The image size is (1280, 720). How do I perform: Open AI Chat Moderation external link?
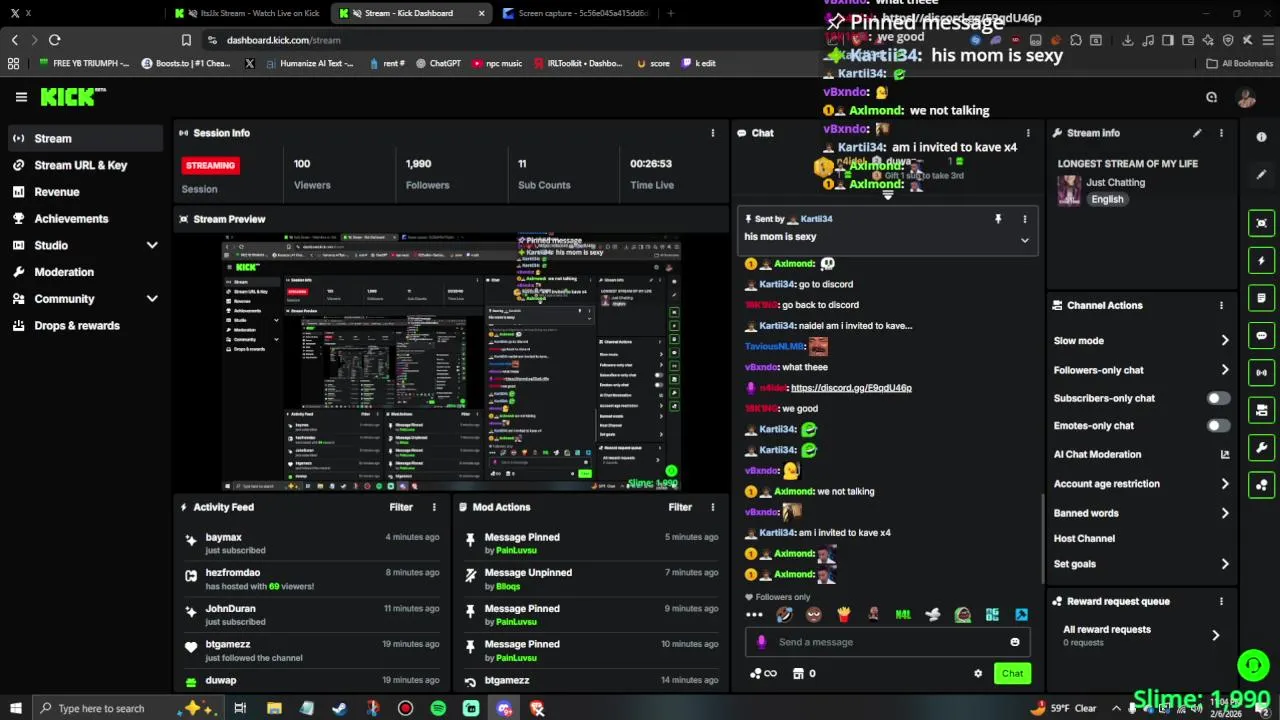pyautogui.click(x=1225, y=454)
